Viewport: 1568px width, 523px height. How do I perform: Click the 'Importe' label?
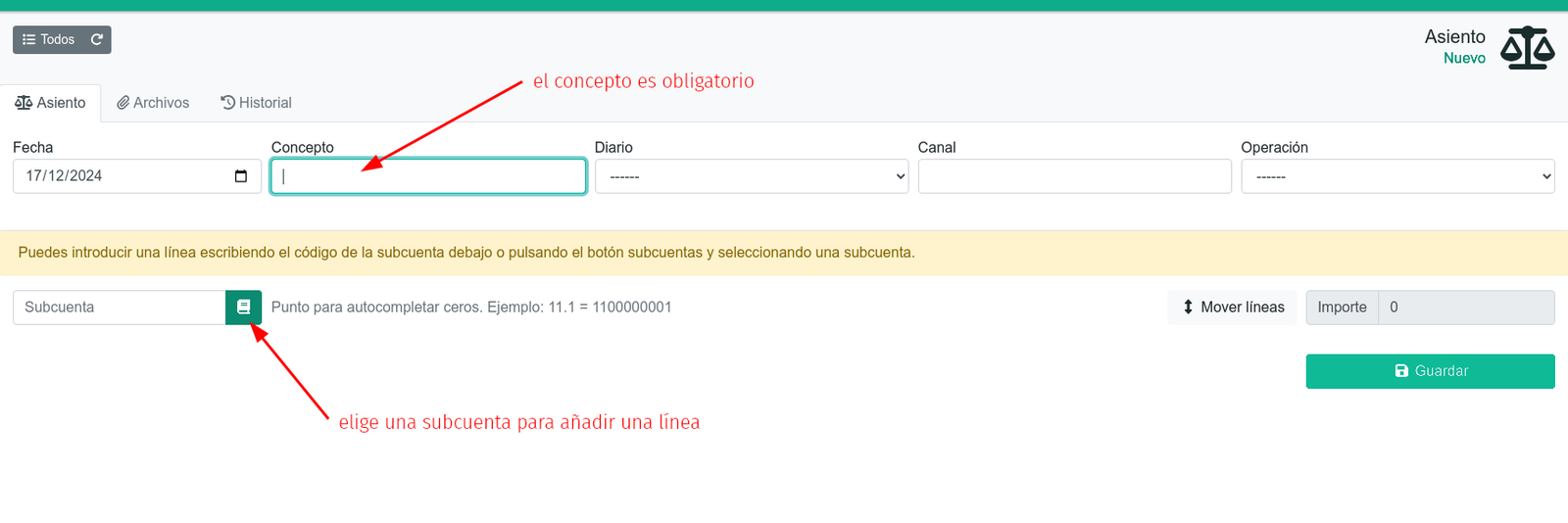(1342, 308)
